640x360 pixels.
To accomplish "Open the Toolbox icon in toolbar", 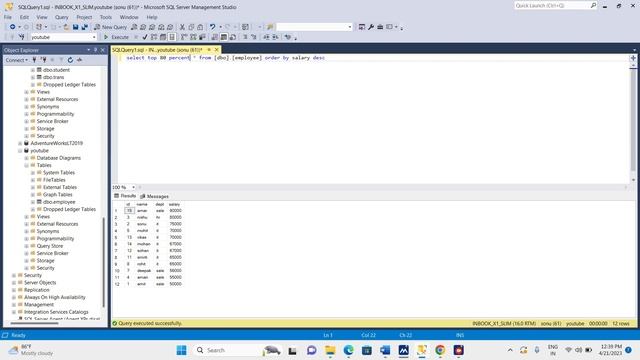I will tap(380, 27).
